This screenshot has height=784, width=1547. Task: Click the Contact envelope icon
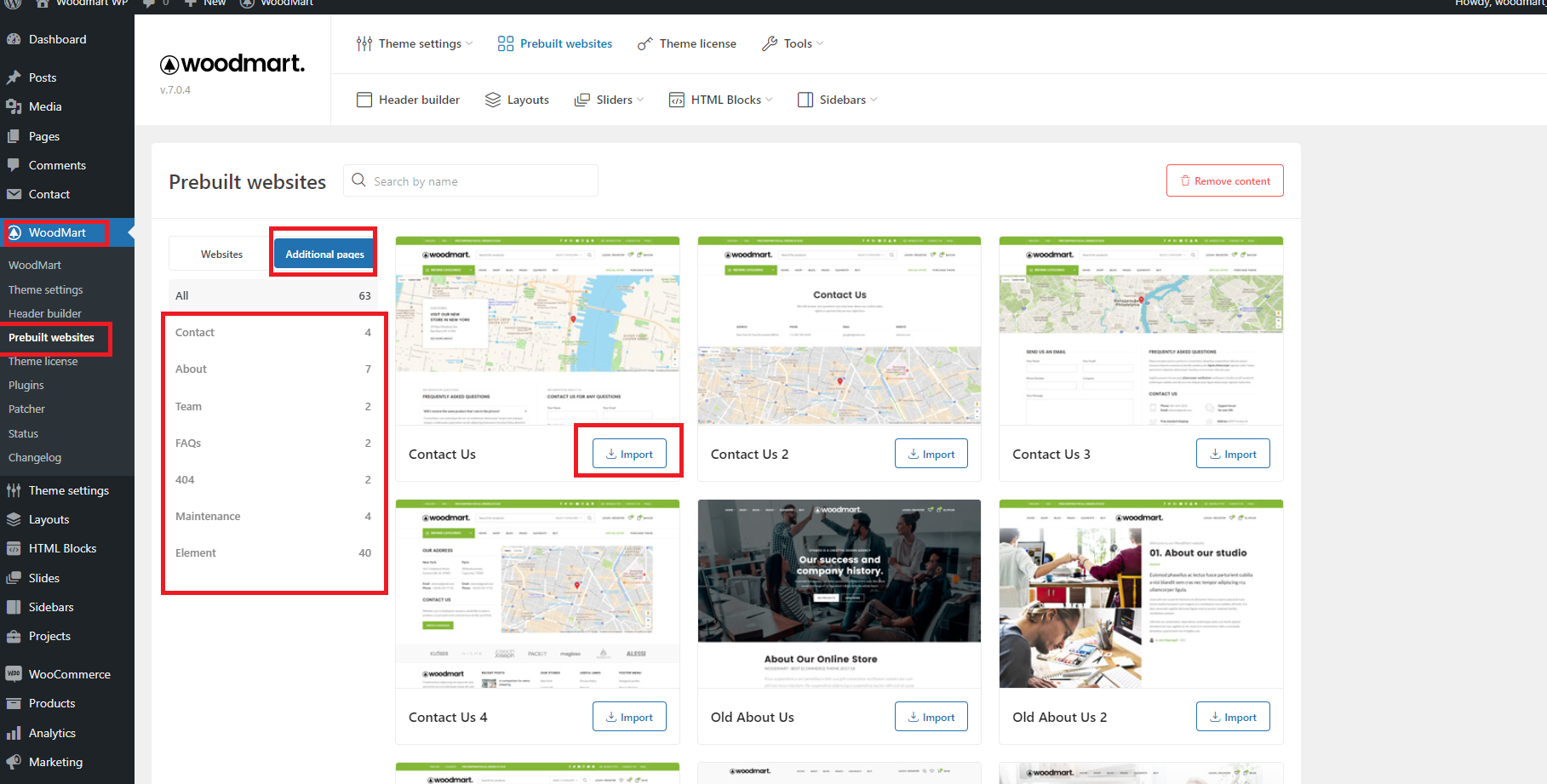pos(14,194)
